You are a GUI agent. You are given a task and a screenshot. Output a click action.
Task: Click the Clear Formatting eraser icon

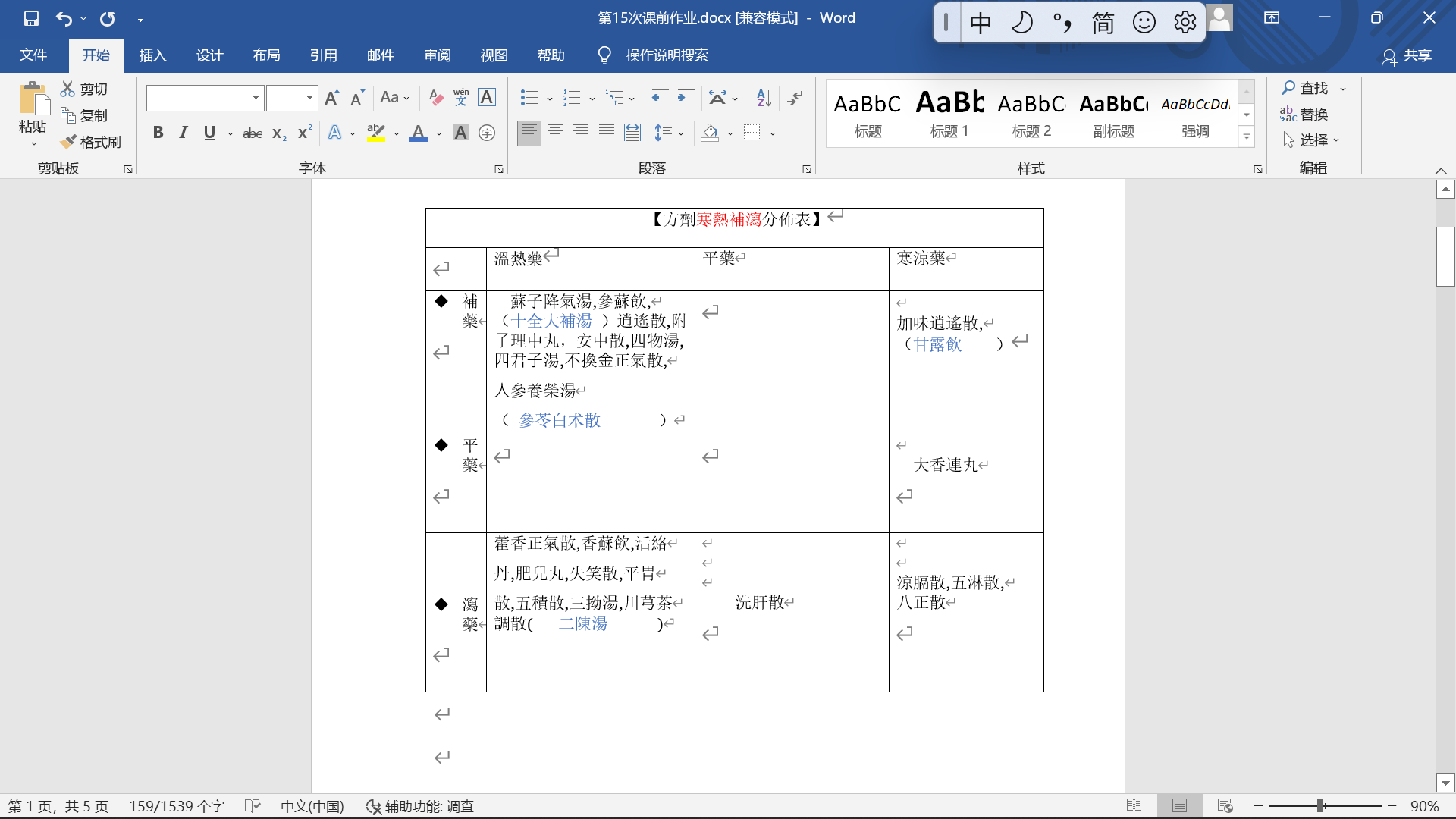(436, 98)
